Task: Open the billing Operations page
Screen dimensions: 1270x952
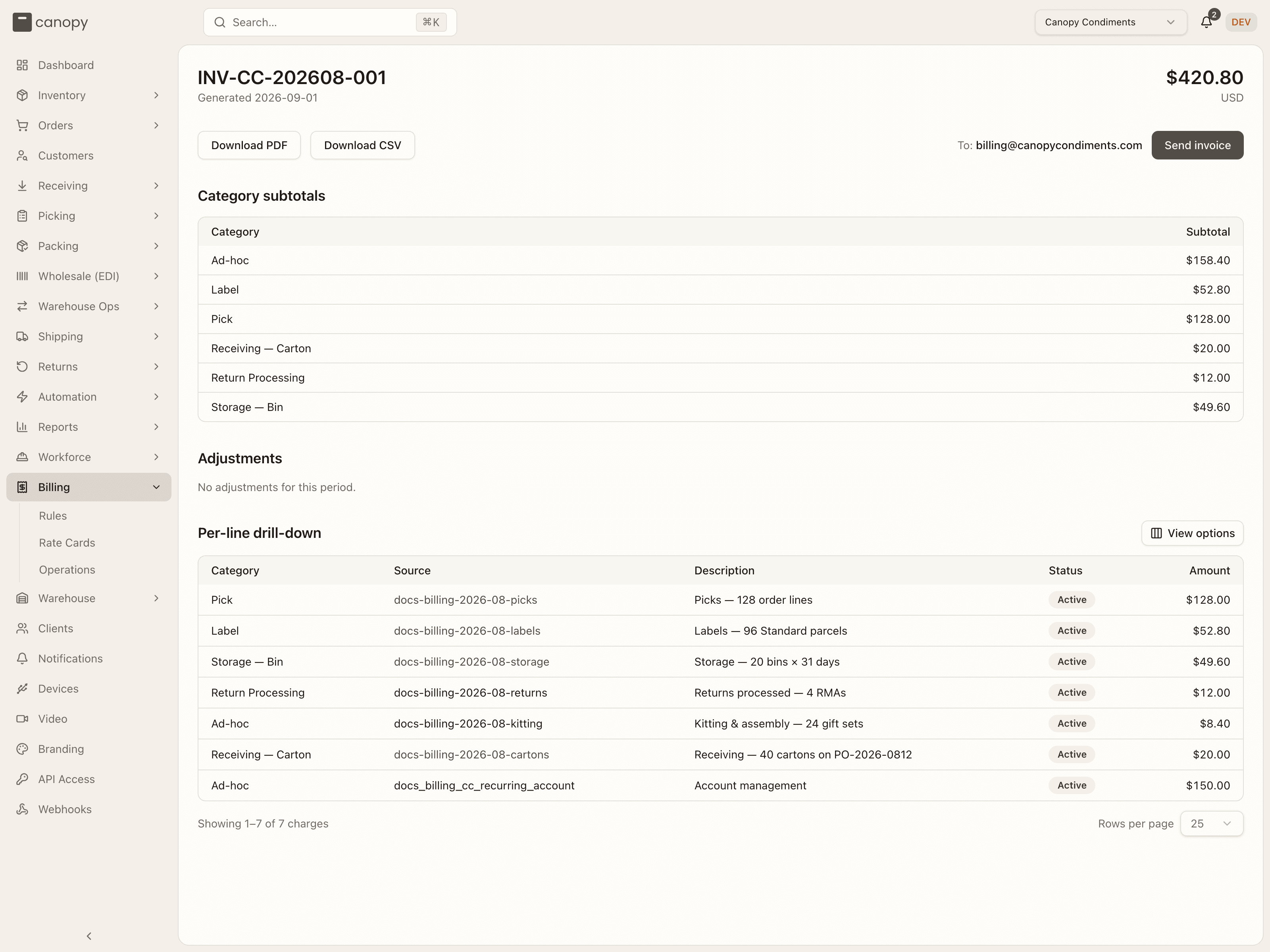Action: click(x=67, y=570)
